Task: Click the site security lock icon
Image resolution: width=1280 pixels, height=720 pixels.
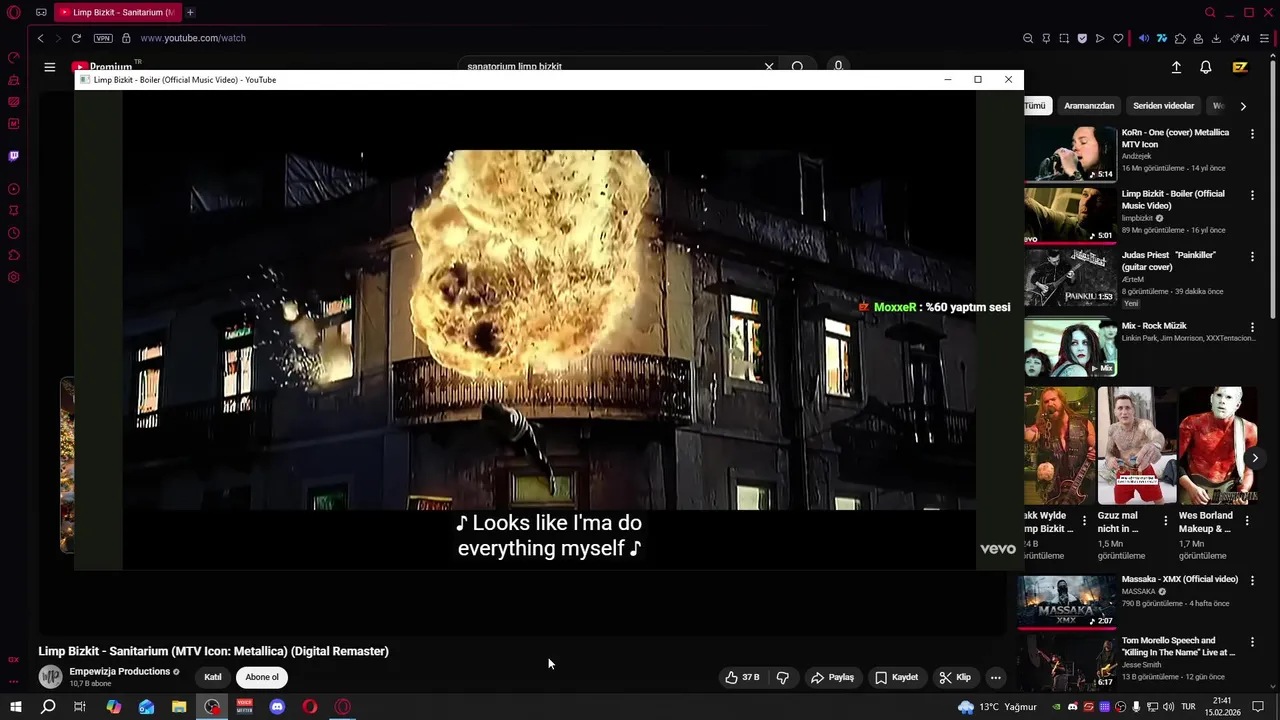Action: click(126, 38)
